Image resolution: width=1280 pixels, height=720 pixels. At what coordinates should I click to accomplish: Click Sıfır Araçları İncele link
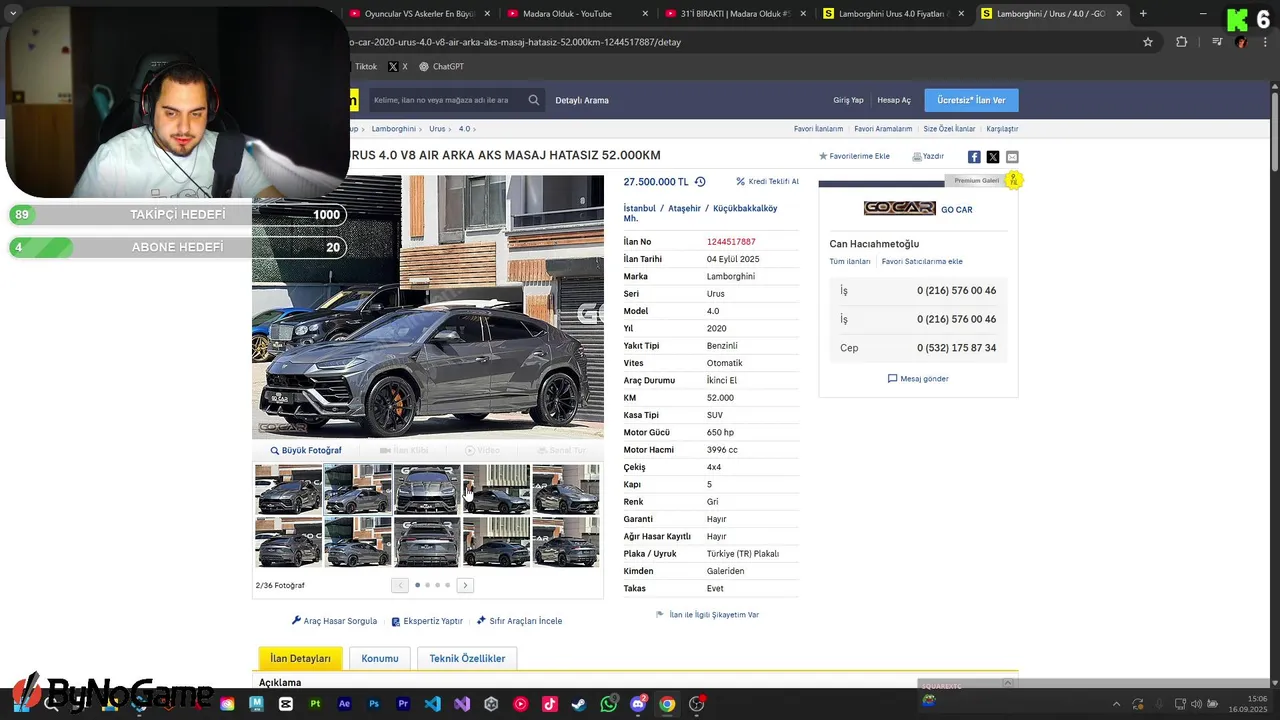(519, 621)
